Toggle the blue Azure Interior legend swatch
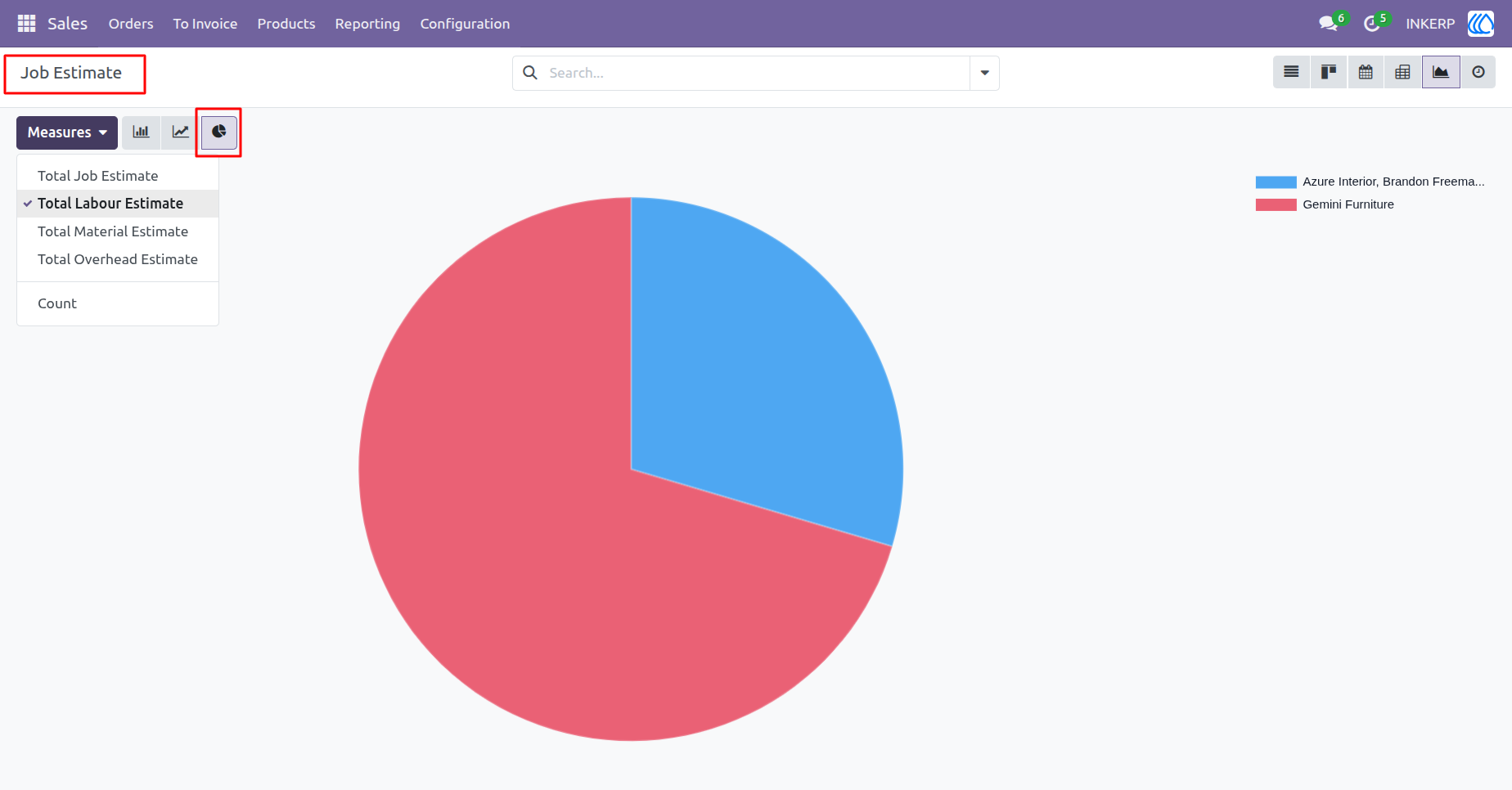Image resolution: width=1512 pixels, height=790 pixels. 1276,182
